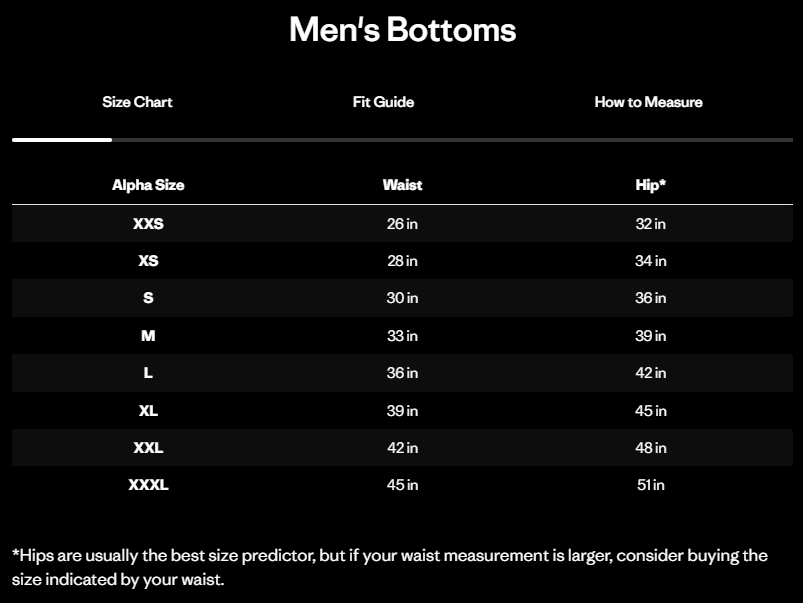Select the XL size row label
The image size is (803, 603).
(148, 411)
